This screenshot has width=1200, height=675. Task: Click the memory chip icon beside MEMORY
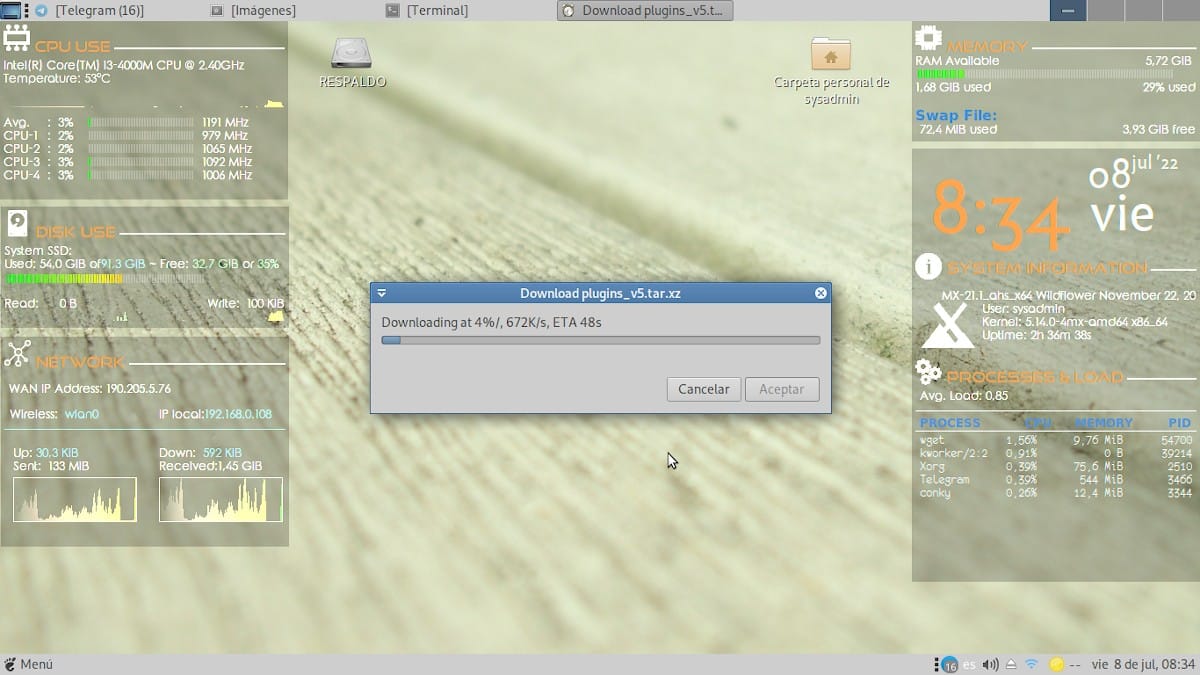[x=929, y=40]
